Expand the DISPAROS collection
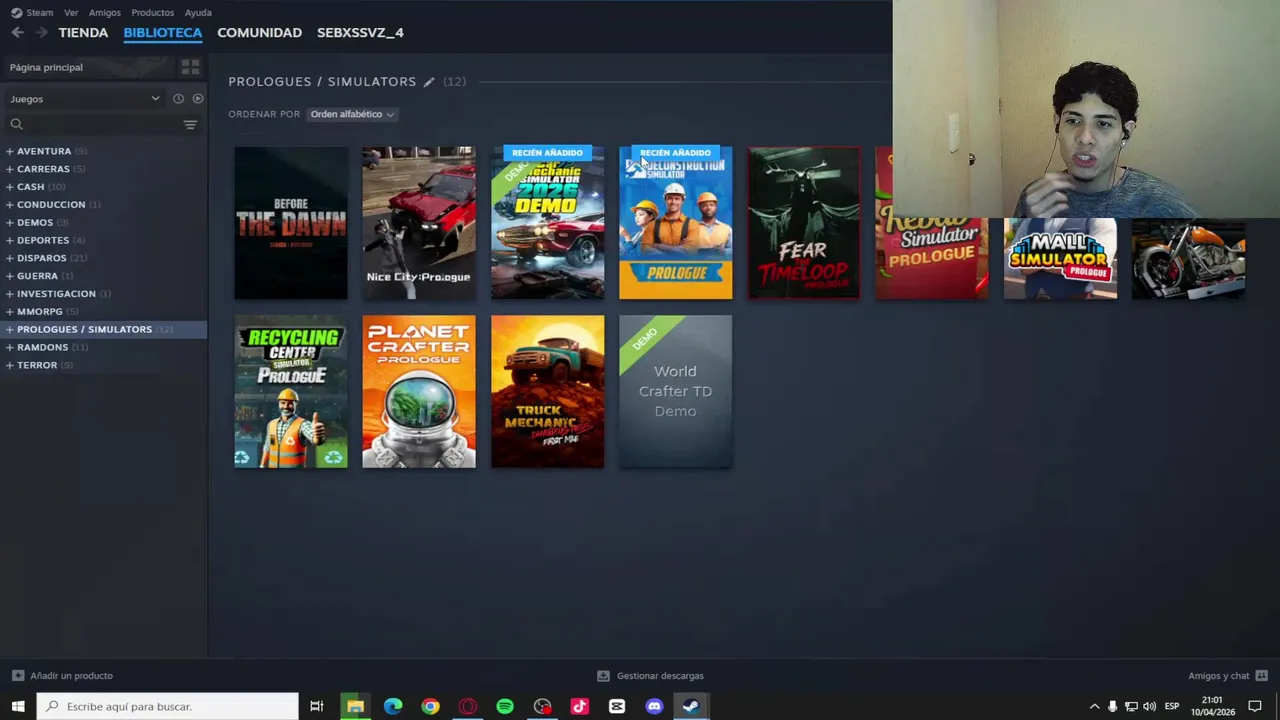This screenshot has height=720, width=1280. point(9,258)
